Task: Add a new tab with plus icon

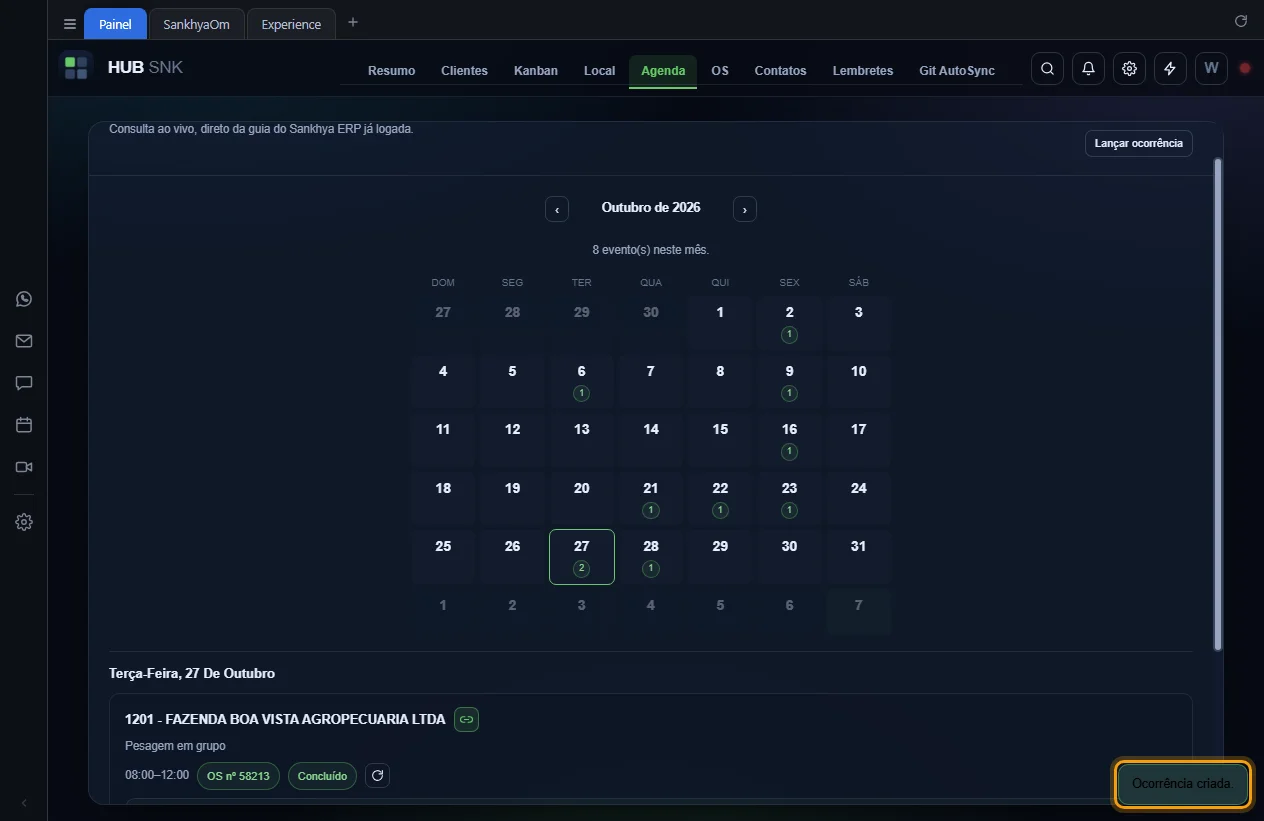Action: 352,23
